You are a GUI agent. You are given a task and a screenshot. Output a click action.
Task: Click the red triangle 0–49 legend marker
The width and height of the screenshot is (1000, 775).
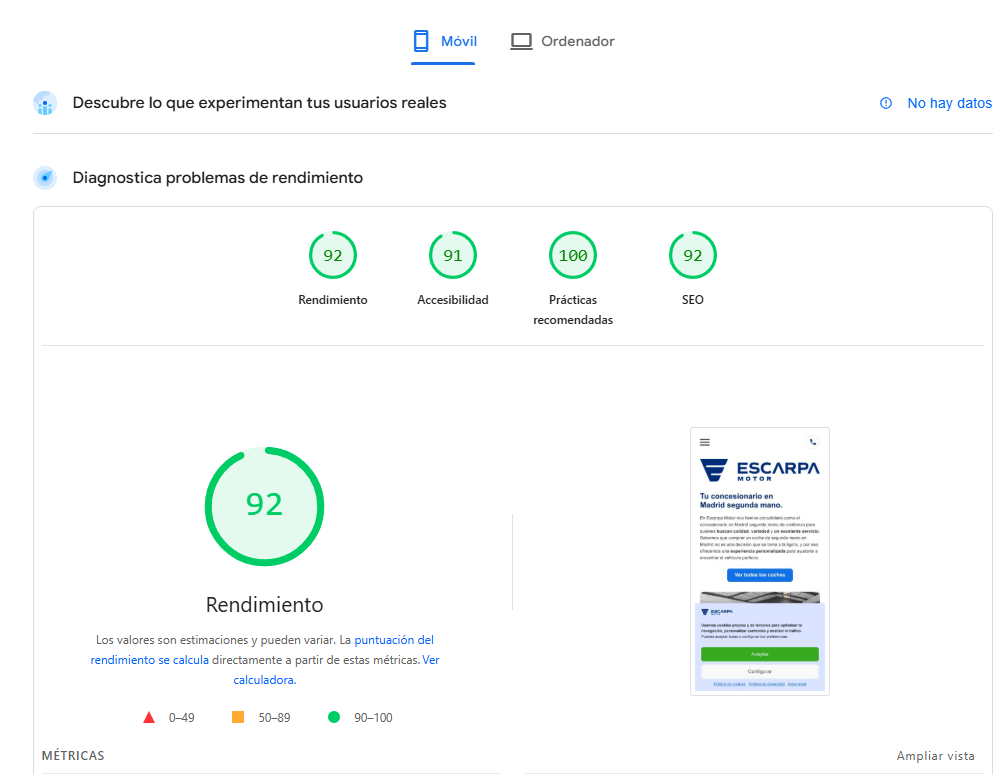[149, 718]
